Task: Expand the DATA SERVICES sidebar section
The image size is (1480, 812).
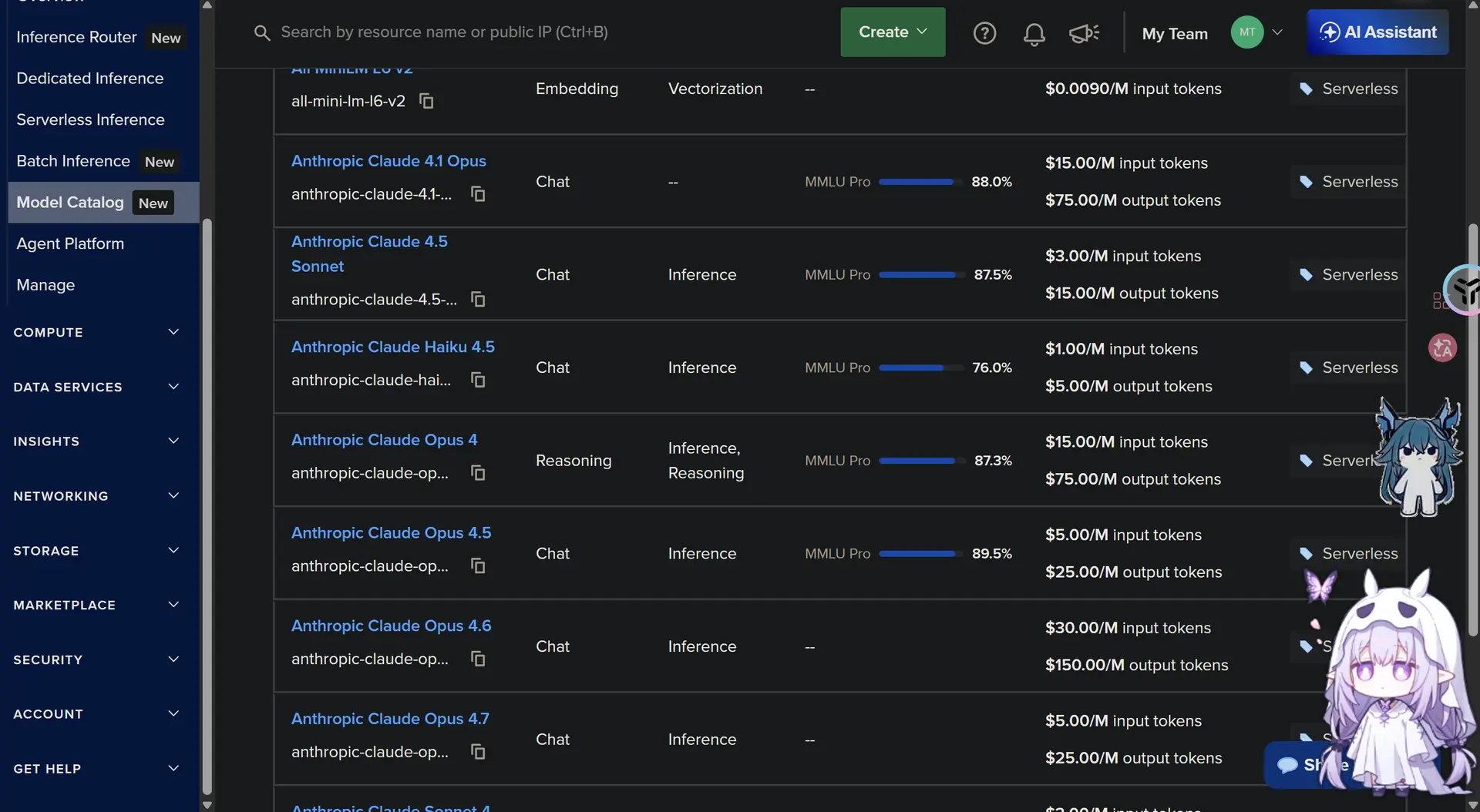Action: [96, 387]
